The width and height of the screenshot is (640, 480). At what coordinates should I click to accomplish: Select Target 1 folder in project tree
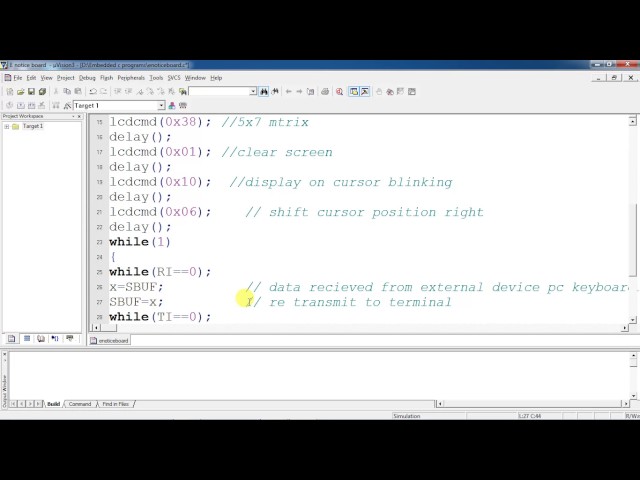[33, 127]
